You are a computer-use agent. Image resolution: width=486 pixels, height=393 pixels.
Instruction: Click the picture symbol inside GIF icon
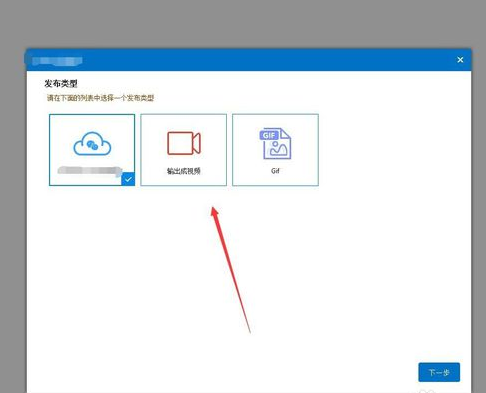(279, 149)
